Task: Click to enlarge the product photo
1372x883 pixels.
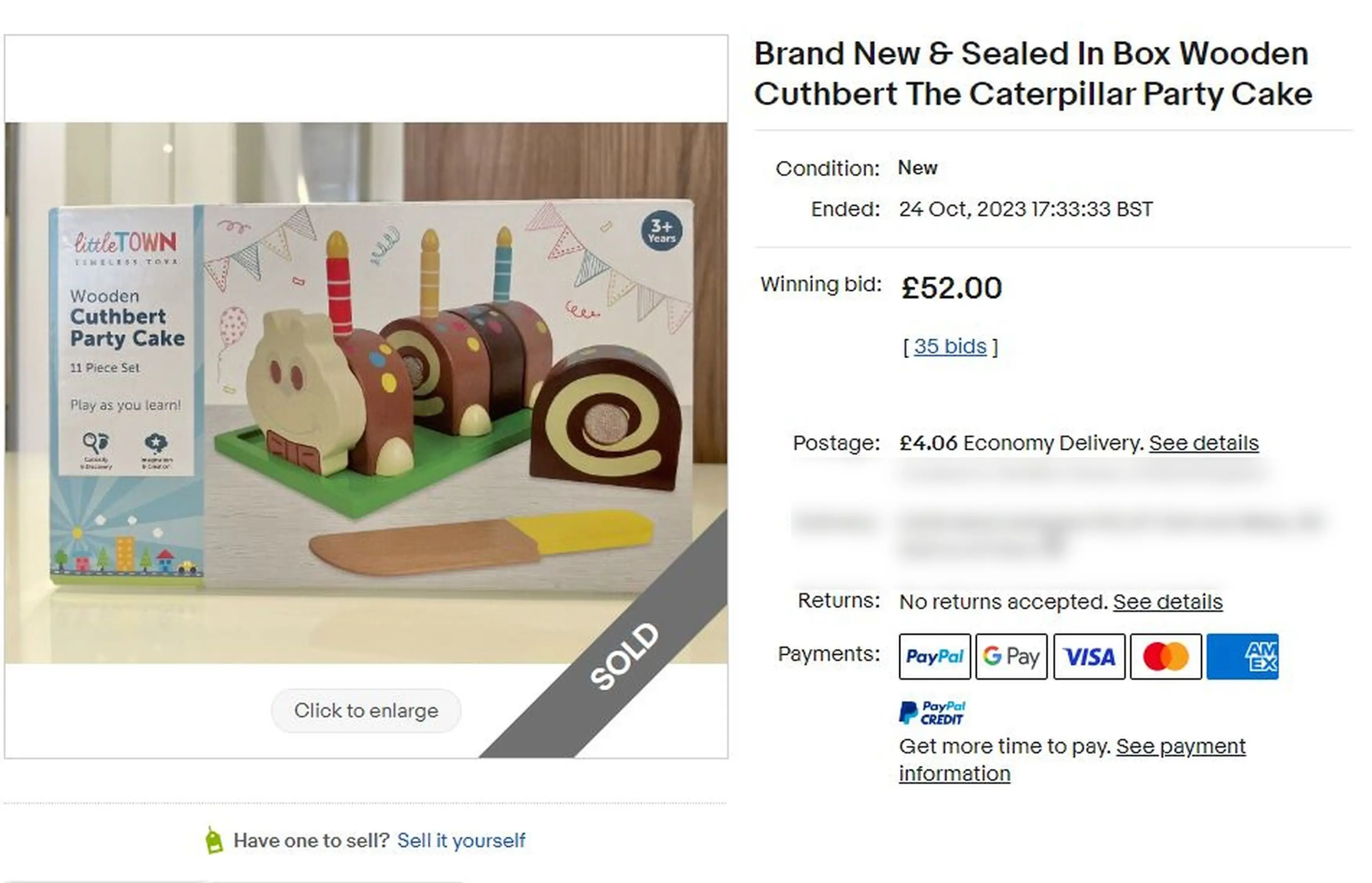Action: (x=365, y=711)
